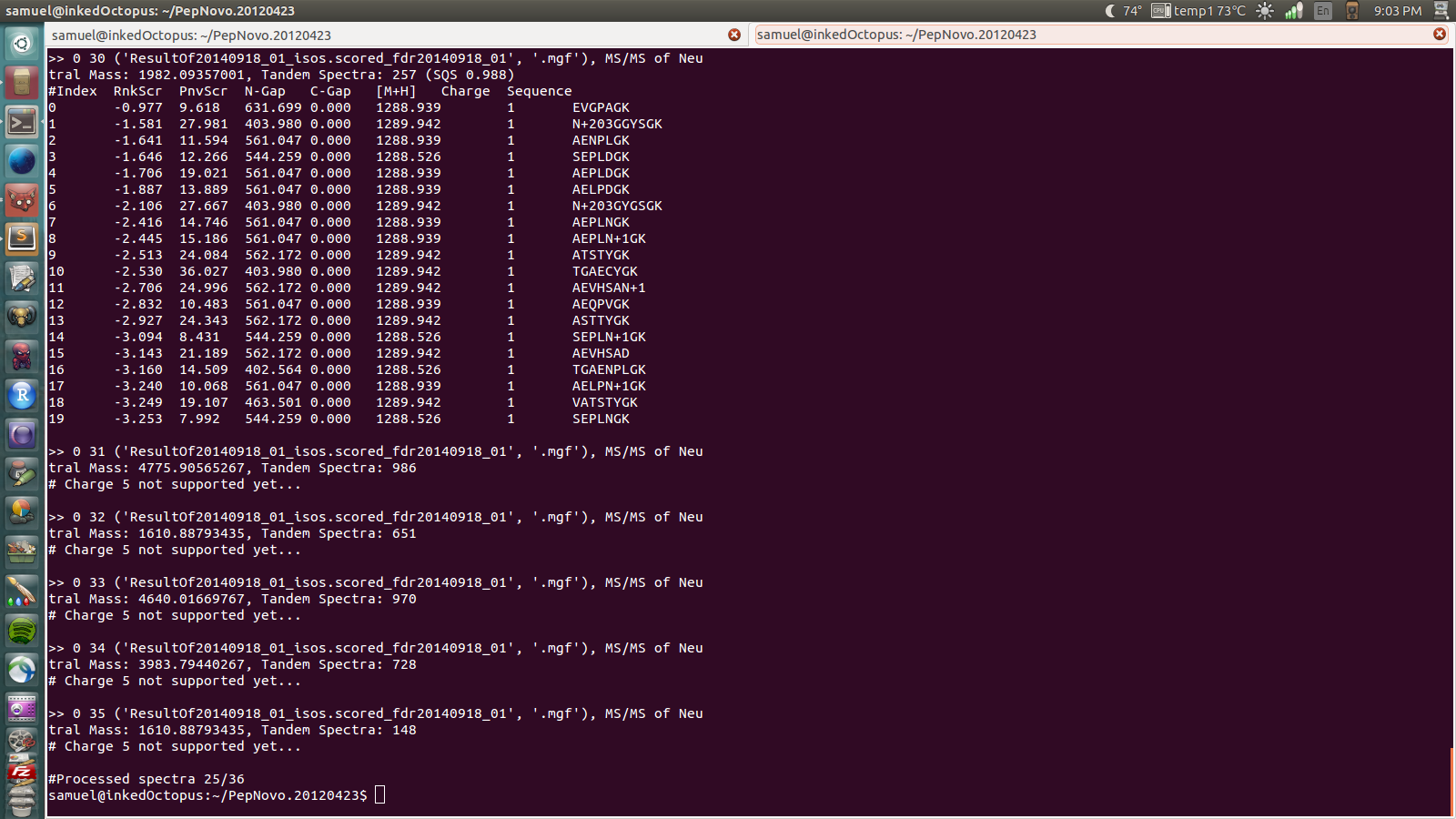This screenshot has height=819, width=1456.
Task: Switch to the second terminal tab
Action: pyautogui.click(x=1102, y=35)
